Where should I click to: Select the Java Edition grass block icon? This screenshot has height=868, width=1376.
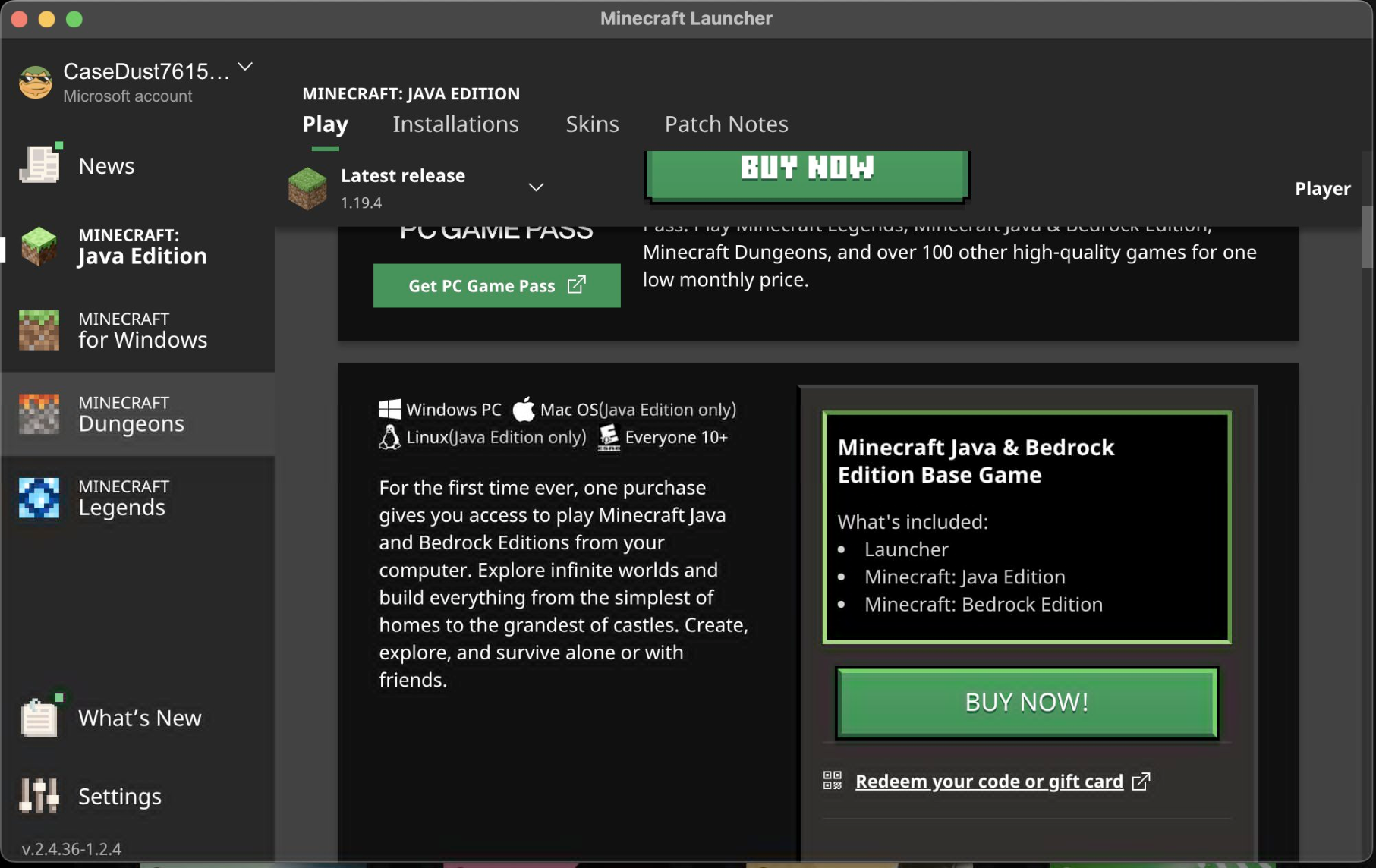pos(39,247)
